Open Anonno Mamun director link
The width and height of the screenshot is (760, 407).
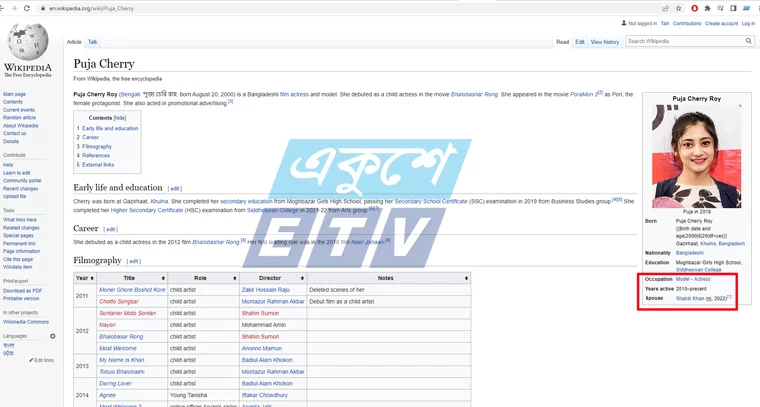(x=262, y=348)
